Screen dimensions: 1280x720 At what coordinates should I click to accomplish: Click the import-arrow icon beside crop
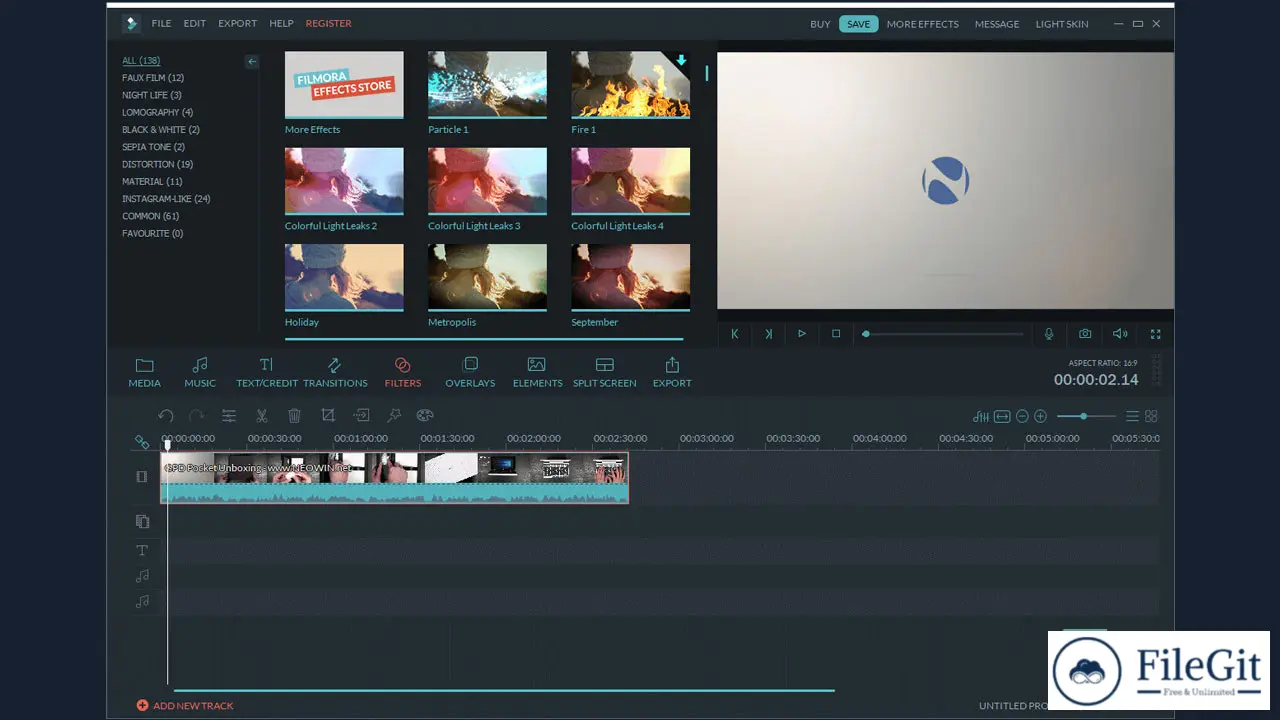point(362,416)
